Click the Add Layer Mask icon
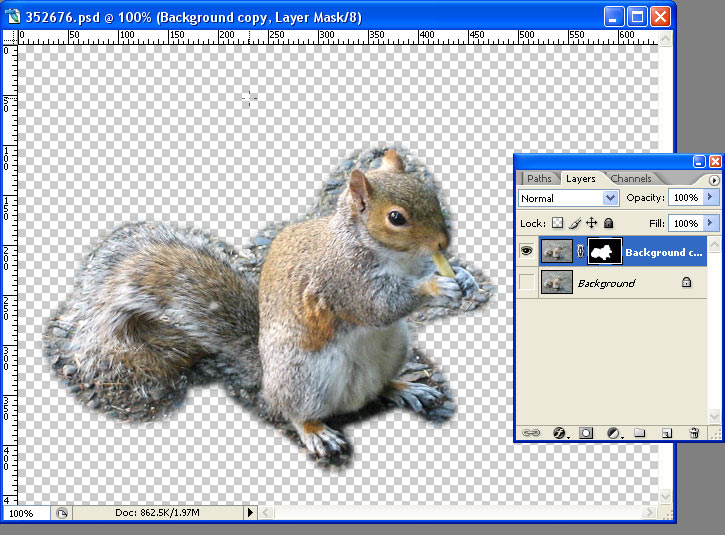The image size is (725, 535). (x=586, y=433)
